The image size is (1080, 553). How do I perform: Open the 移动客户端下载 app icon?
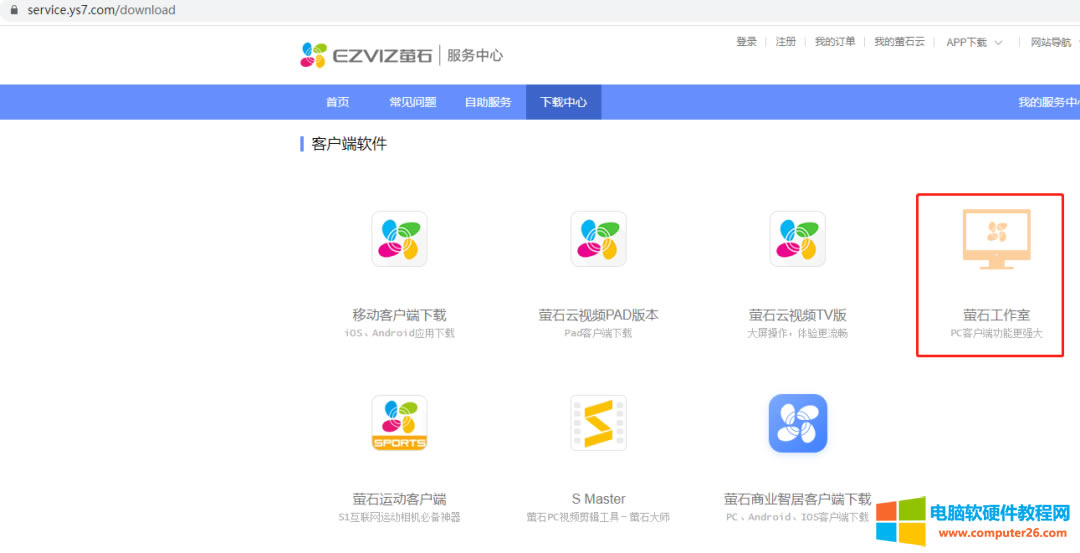tap(399, 239)
